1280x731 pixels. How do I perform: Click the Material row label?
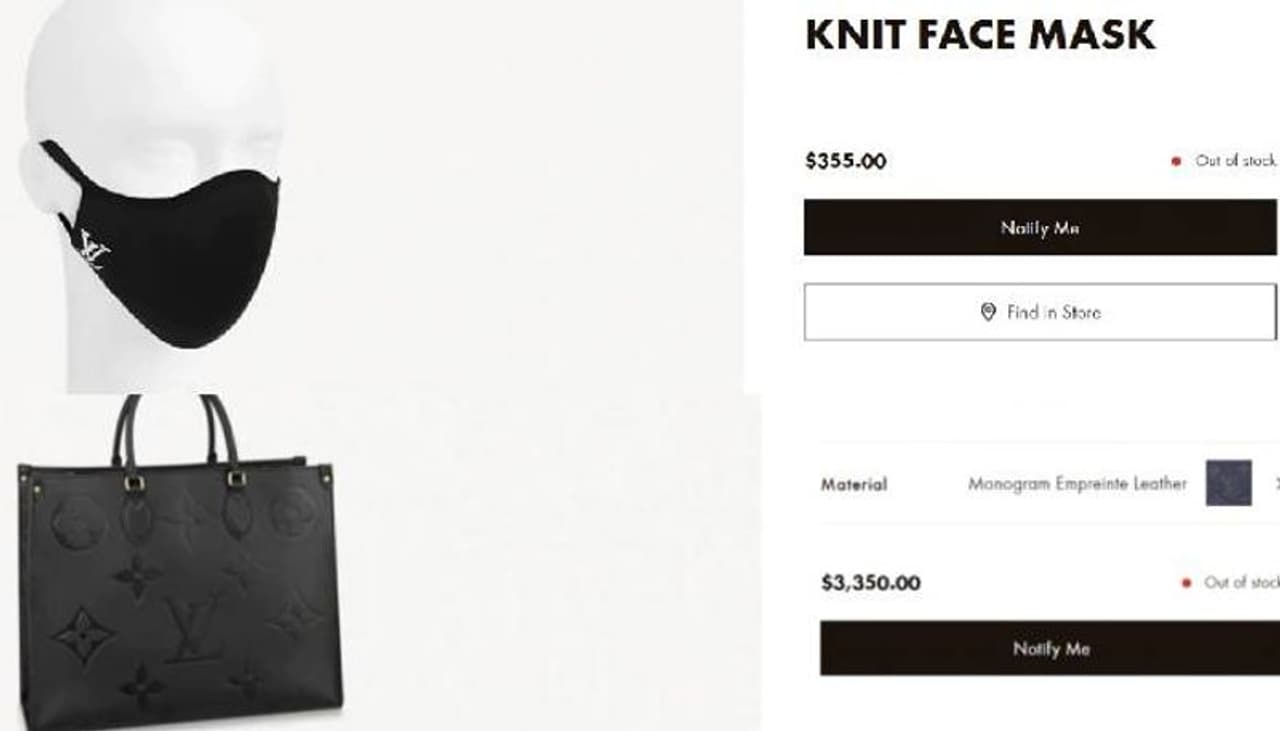[854, 484]
